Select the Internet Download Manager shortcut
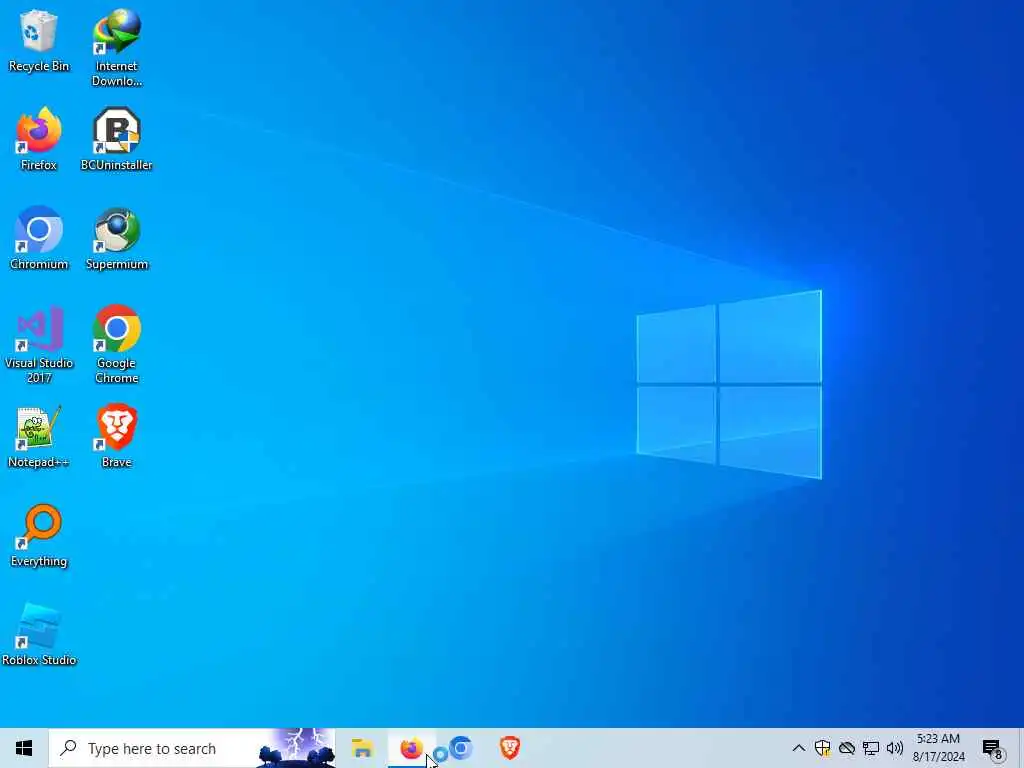 pos(116,48)
